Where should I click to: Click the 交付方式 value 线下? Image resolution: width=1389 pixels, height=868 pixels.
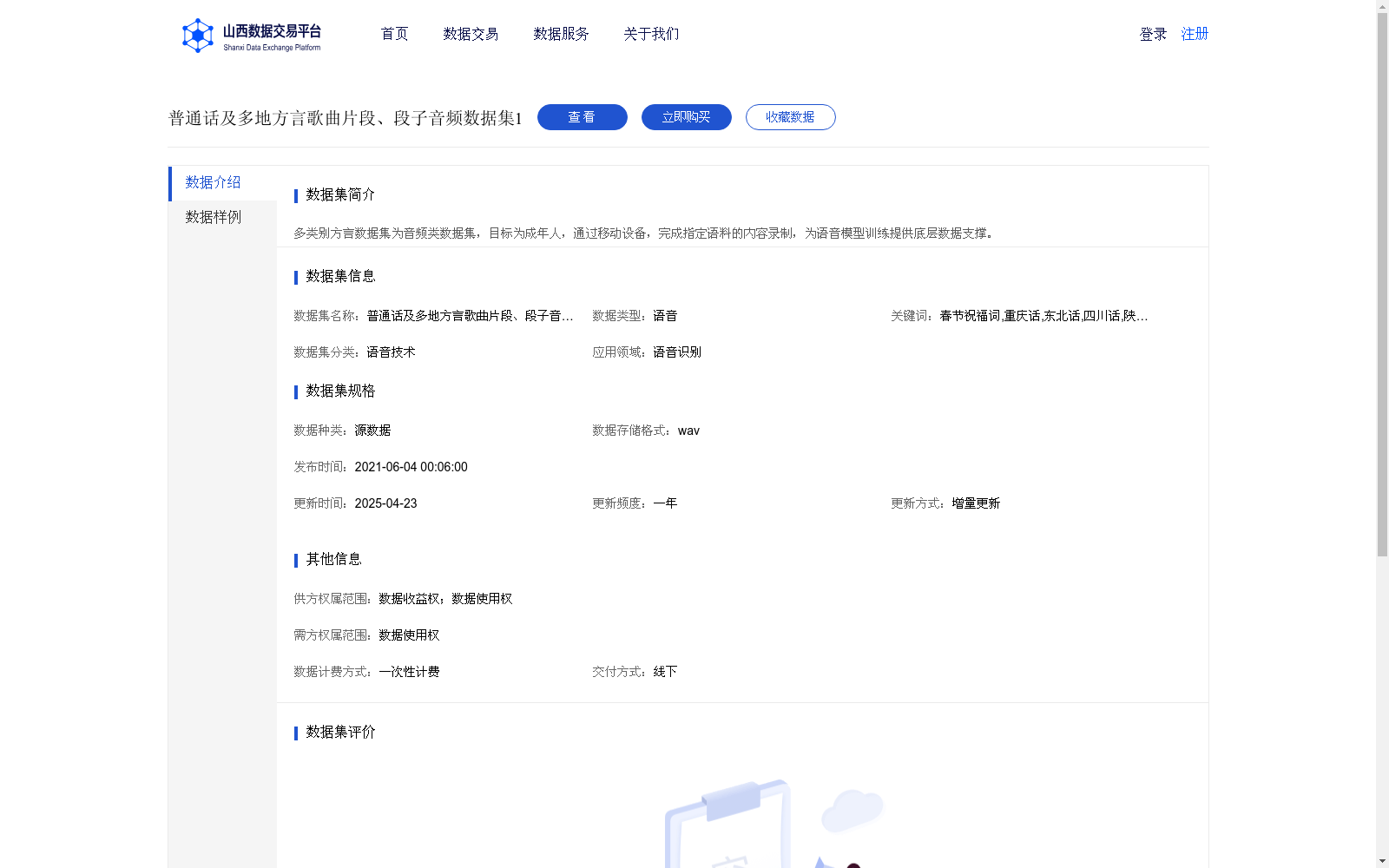coord(665,672)
